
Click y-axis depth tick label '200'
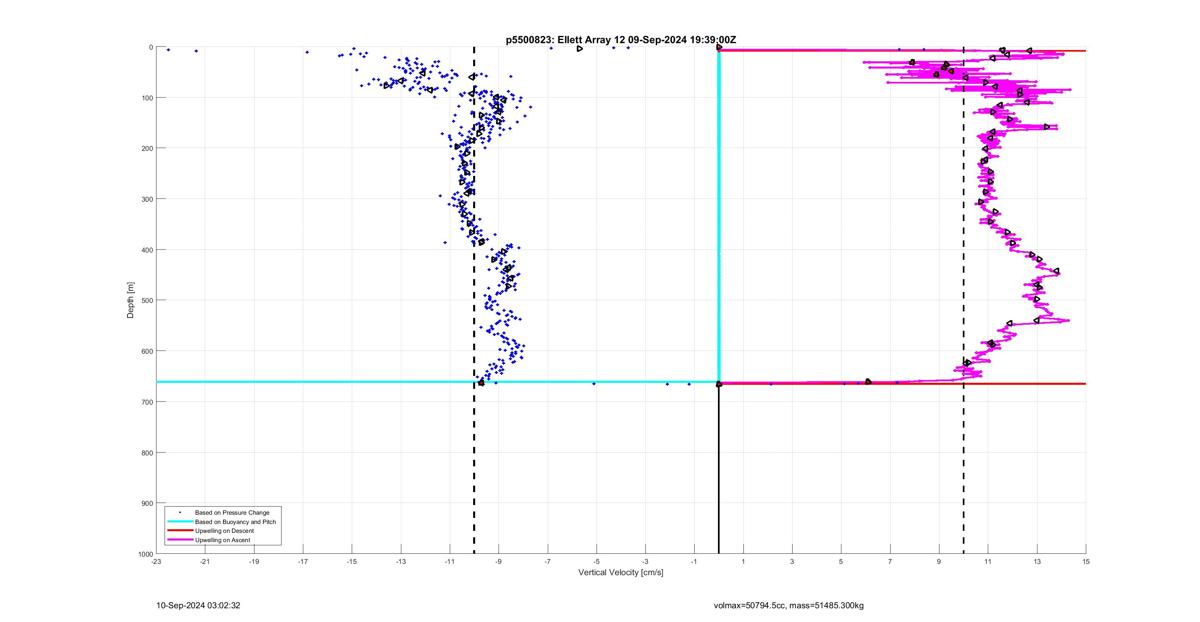pos(146,148)
